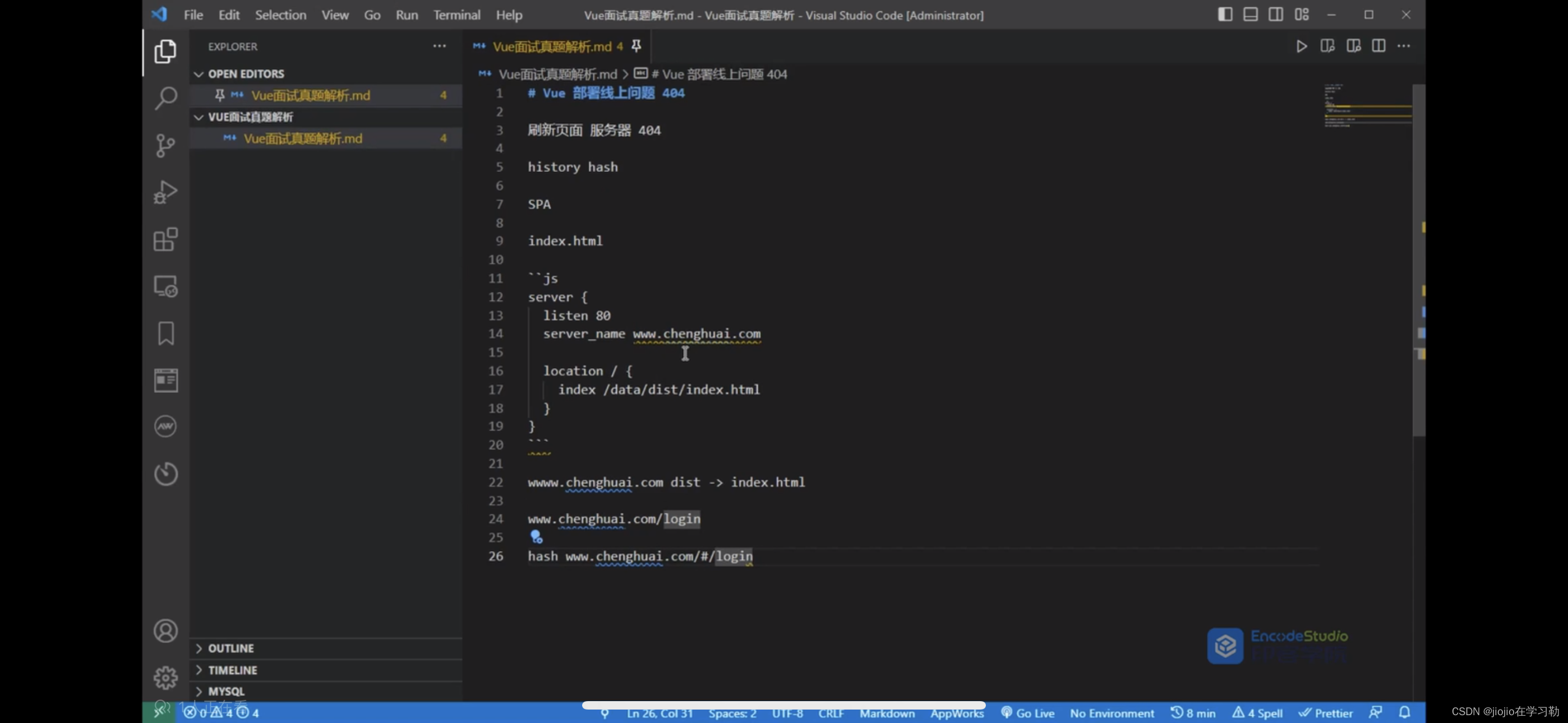This screenshot has height=723, width=1568.
Task: Change UTF-8 file encoding
Action: [787, 713]
